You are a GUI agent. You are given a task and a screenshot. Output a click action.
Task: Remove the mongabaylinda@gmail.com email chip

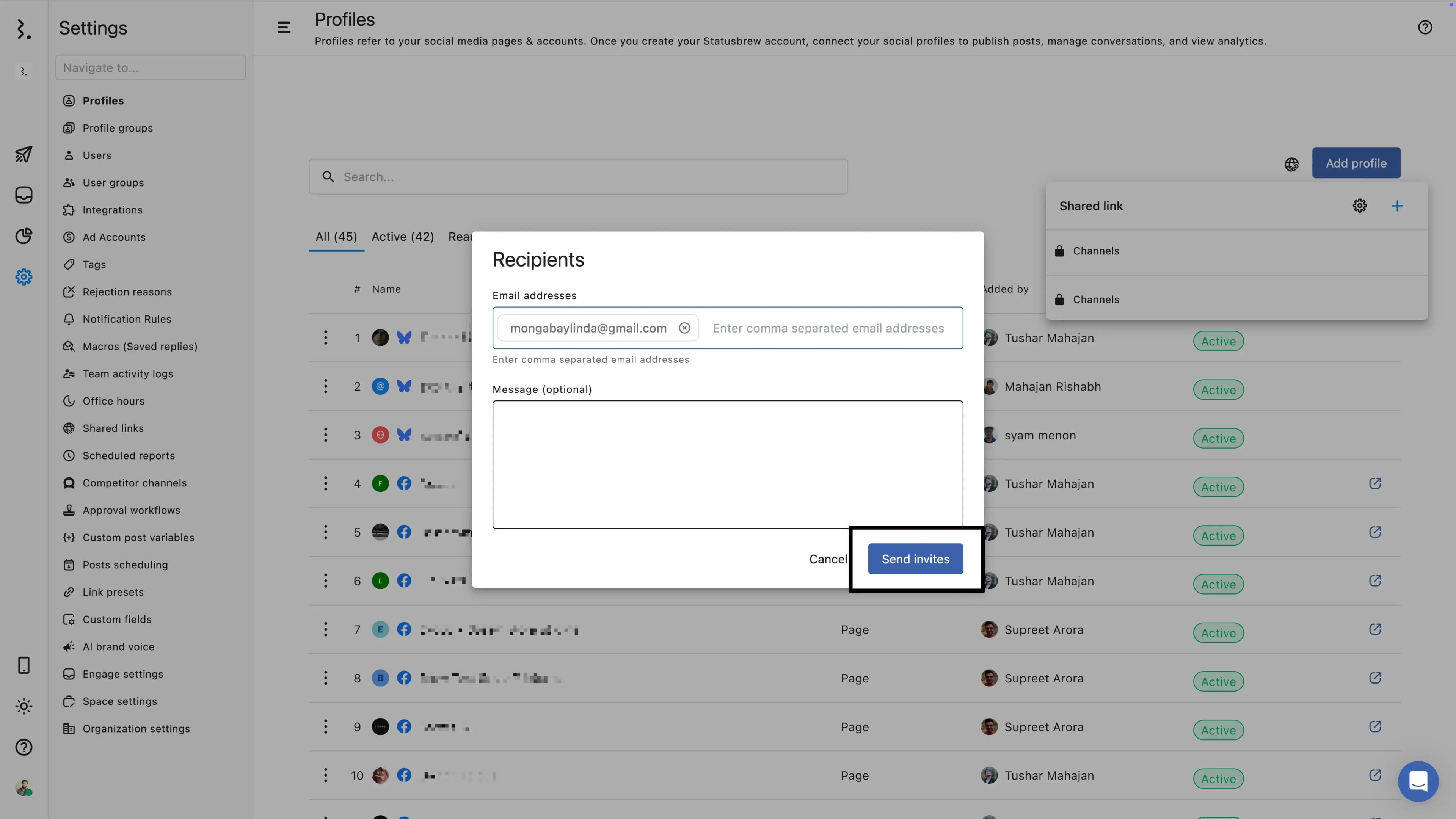[684, 328]
